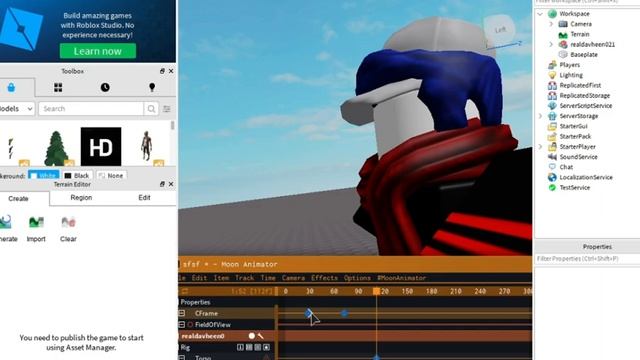Open the Recent clock tab in Toolbox

(x=105, y=87)
